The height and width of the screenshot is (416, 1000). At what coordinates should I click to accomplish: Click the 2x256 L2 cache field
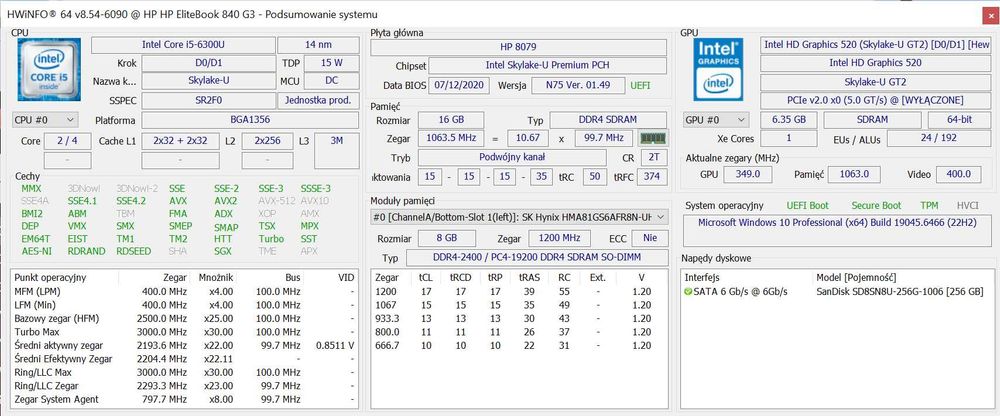click(x=267, y=141)
